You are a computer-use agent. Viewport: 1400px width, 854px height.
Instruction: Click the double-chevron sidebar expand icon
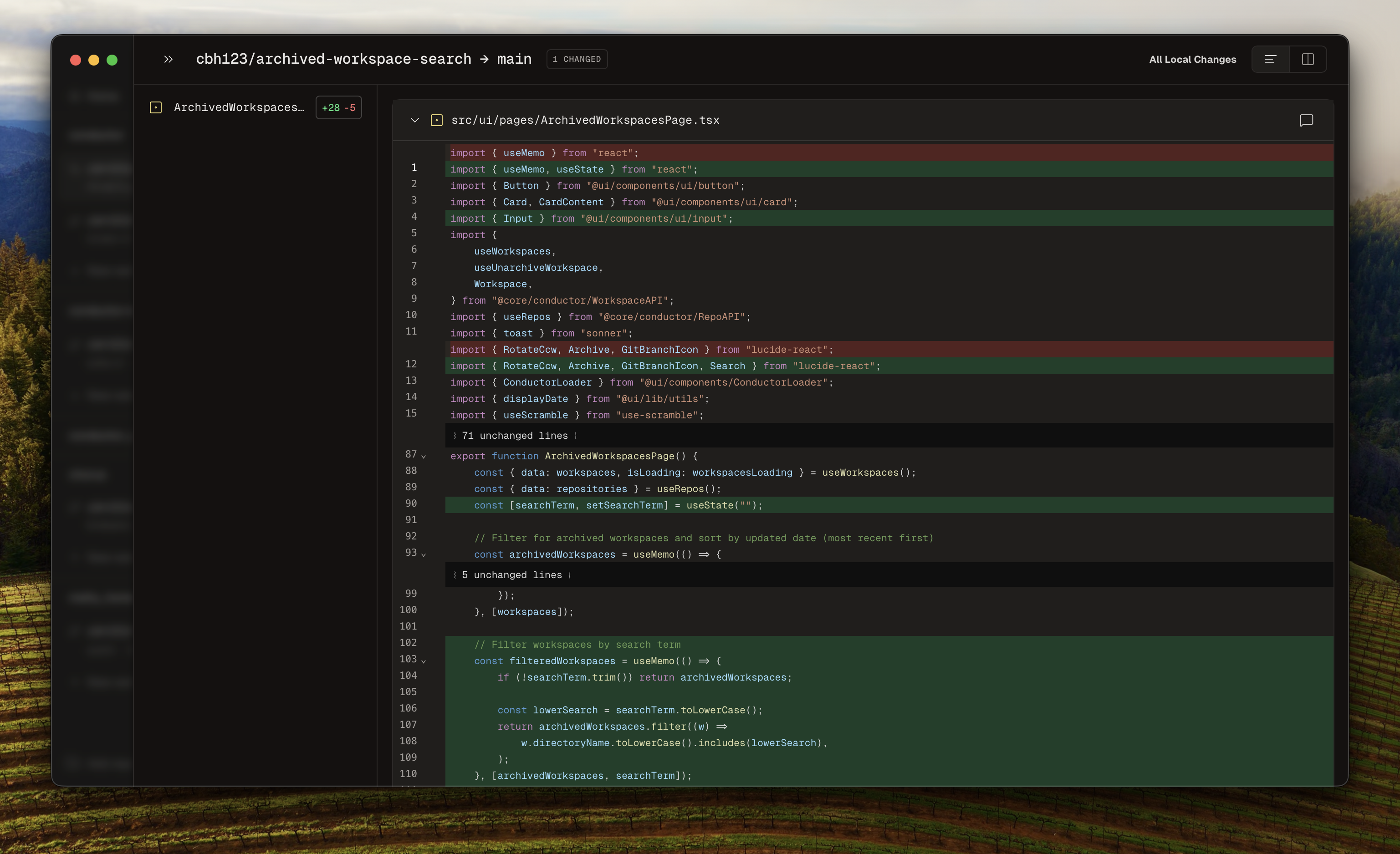(168, 59)
